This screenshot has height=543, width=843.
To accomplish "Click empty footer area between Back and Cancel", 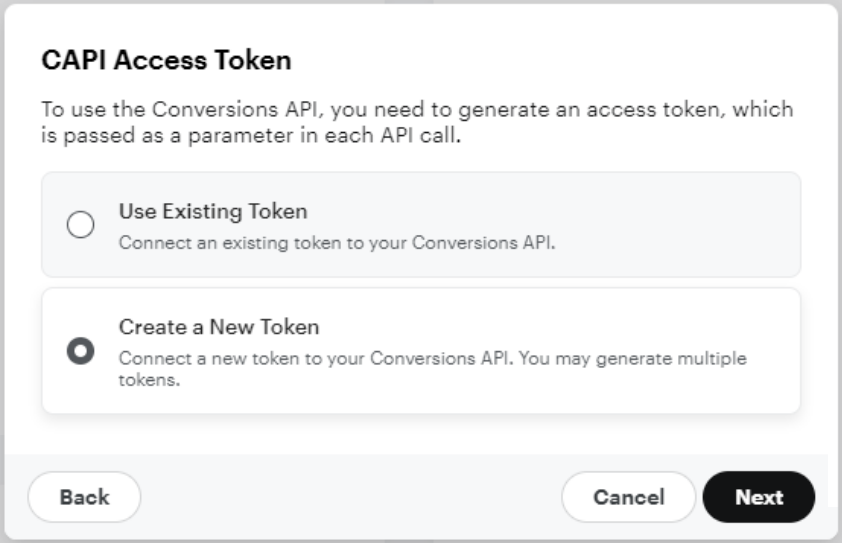I will point(350,497).
